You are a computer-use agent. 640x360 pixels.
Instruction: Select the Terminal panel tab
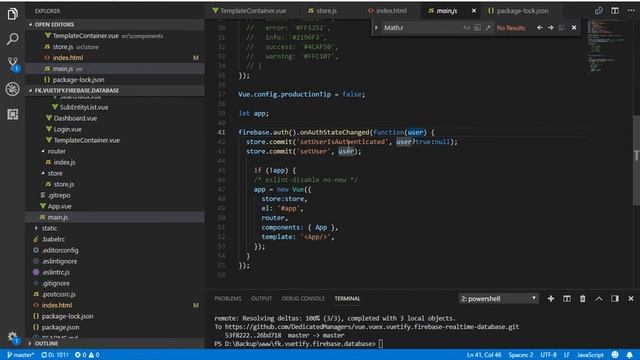tap(347, 299)
